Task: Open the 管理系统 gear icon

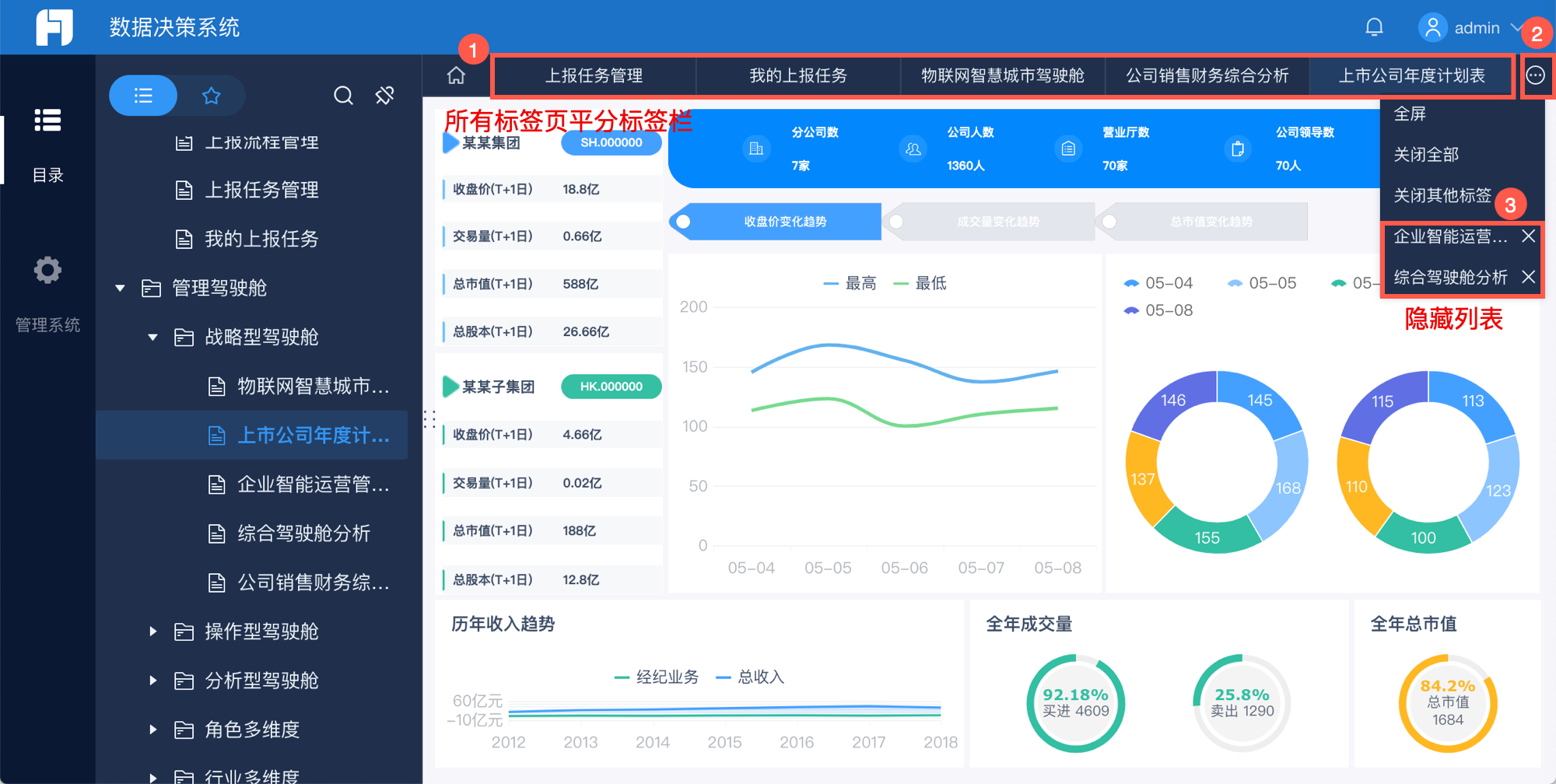Action: pos(47,270)
